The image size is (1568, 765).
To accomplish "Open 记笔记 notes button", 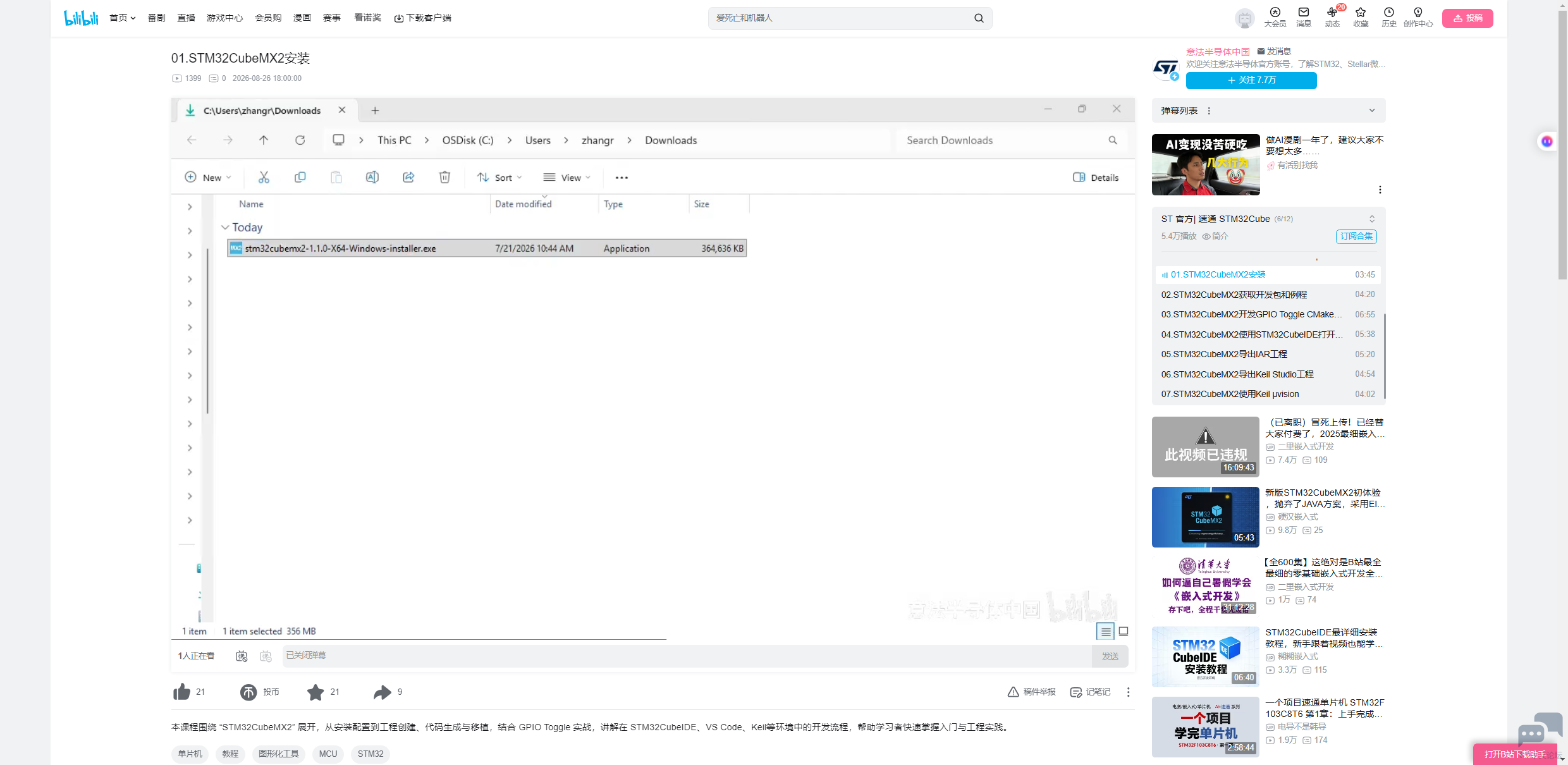I will [x=1090, y=692].
